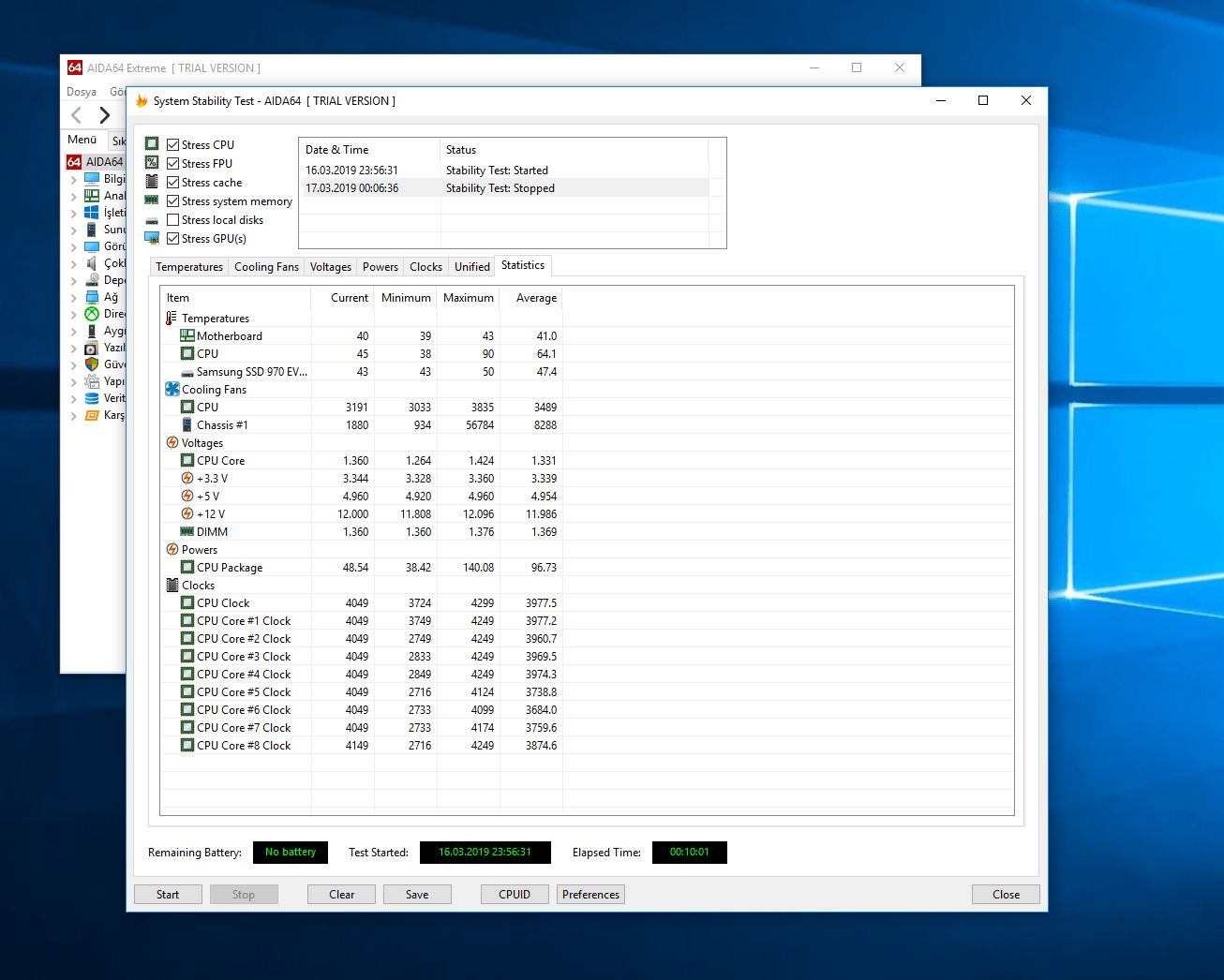Open the Dosya menu
Screen dimensions: 1224x980
pos(82,92)
